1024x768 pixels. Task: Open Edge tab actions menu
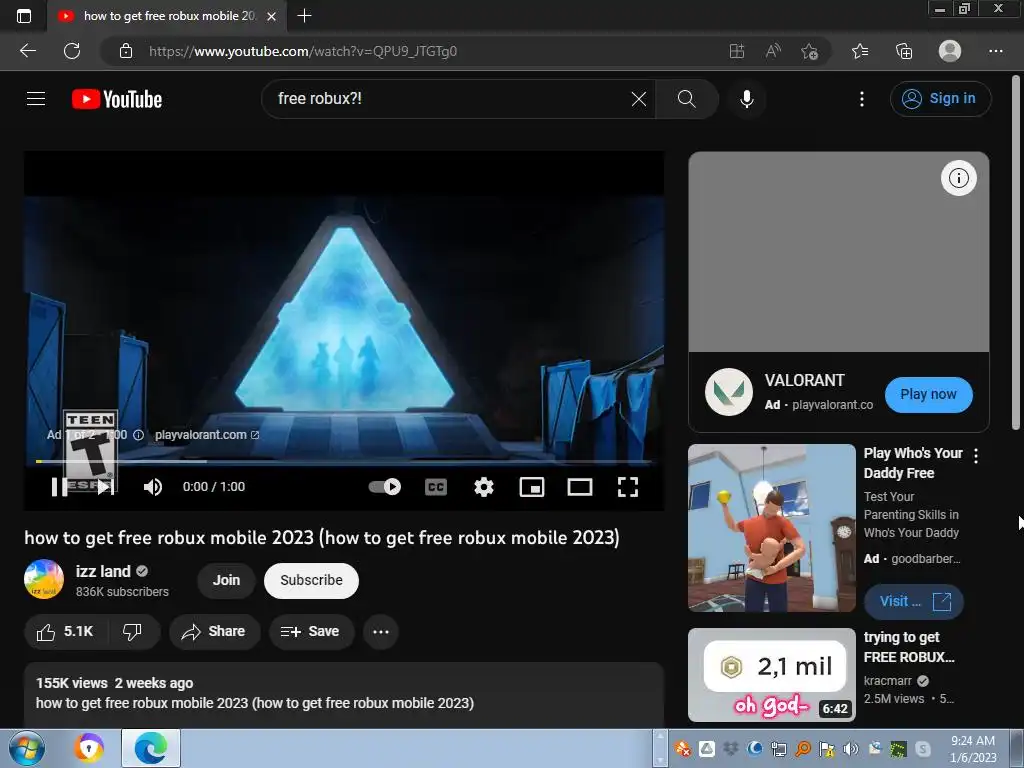point(24,16)
